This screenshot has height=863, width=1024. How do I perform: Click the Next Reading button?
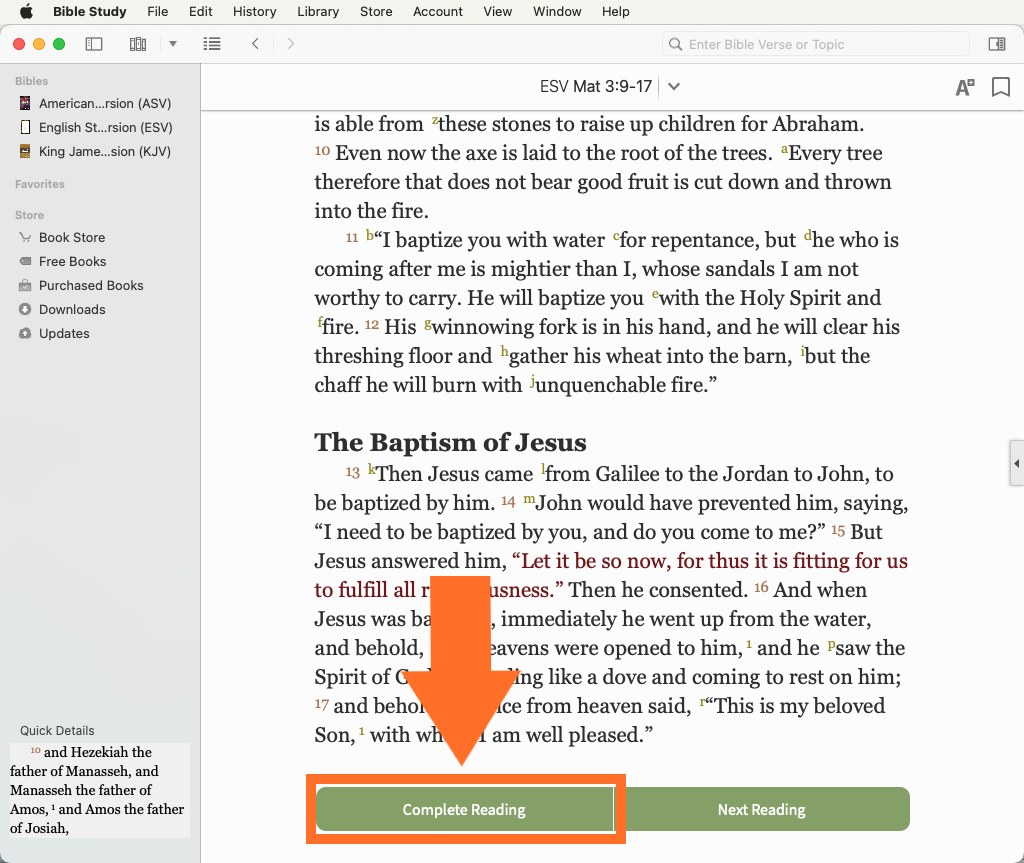[x=761, y=809]
